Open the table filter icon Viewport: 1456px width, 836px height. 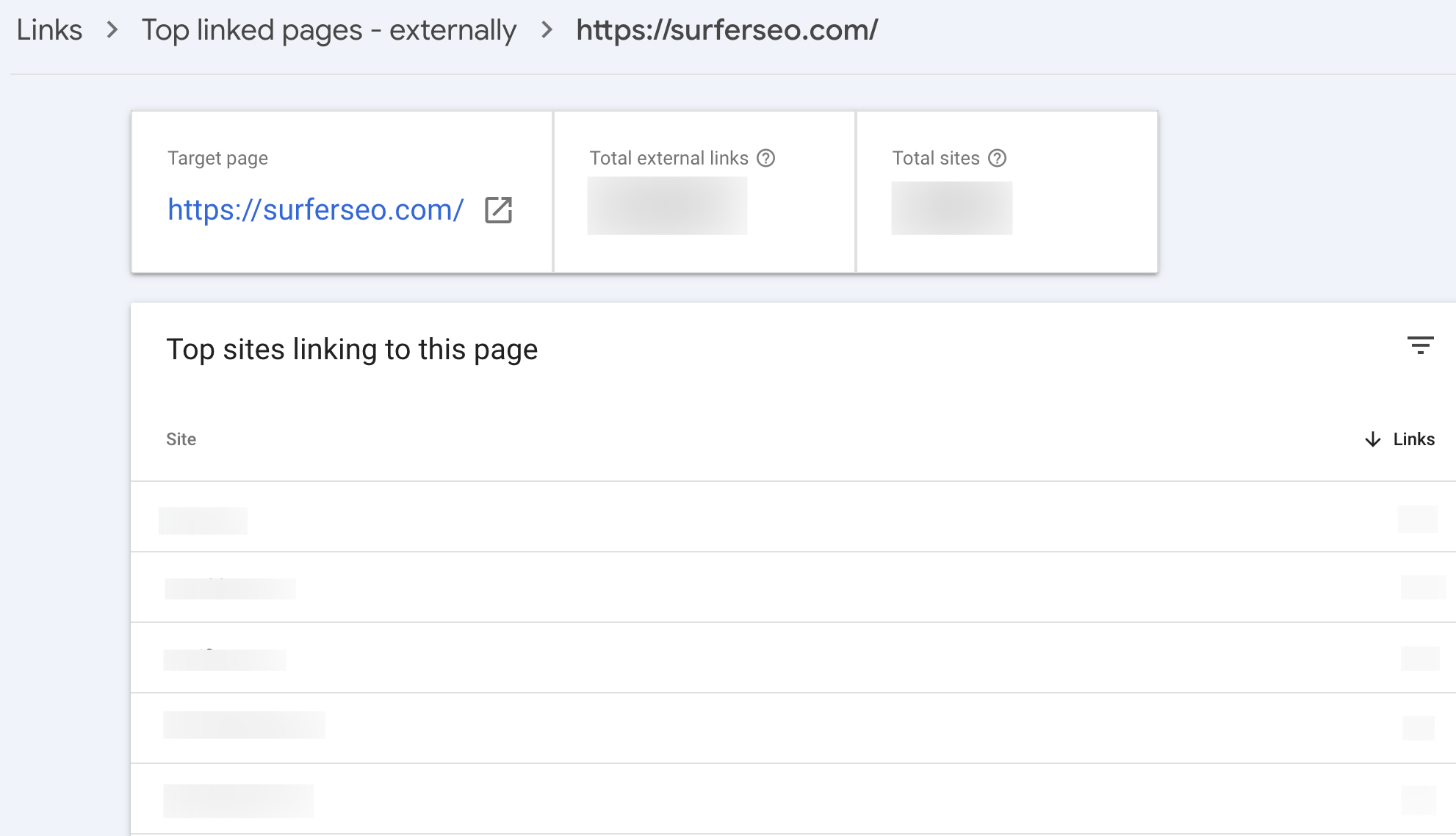point(1420,345)
